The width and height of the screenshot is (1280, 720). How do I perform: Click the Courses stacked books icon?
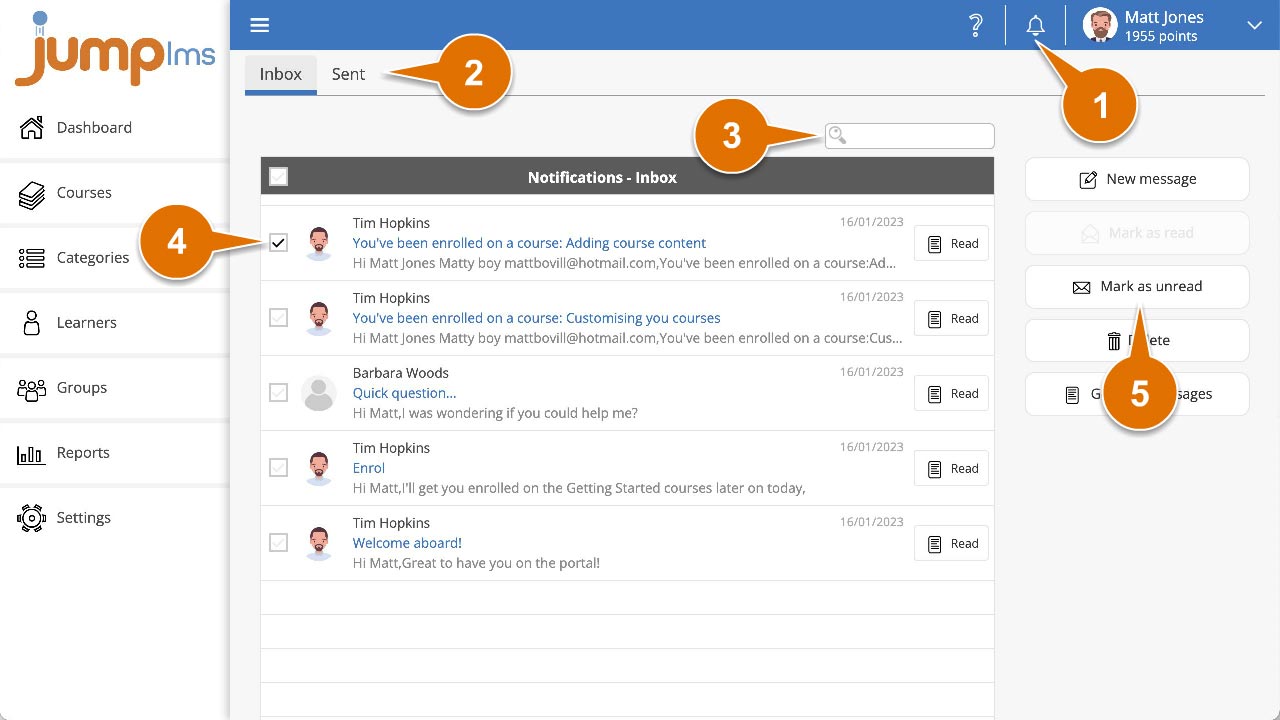click(x=32, y=194)
